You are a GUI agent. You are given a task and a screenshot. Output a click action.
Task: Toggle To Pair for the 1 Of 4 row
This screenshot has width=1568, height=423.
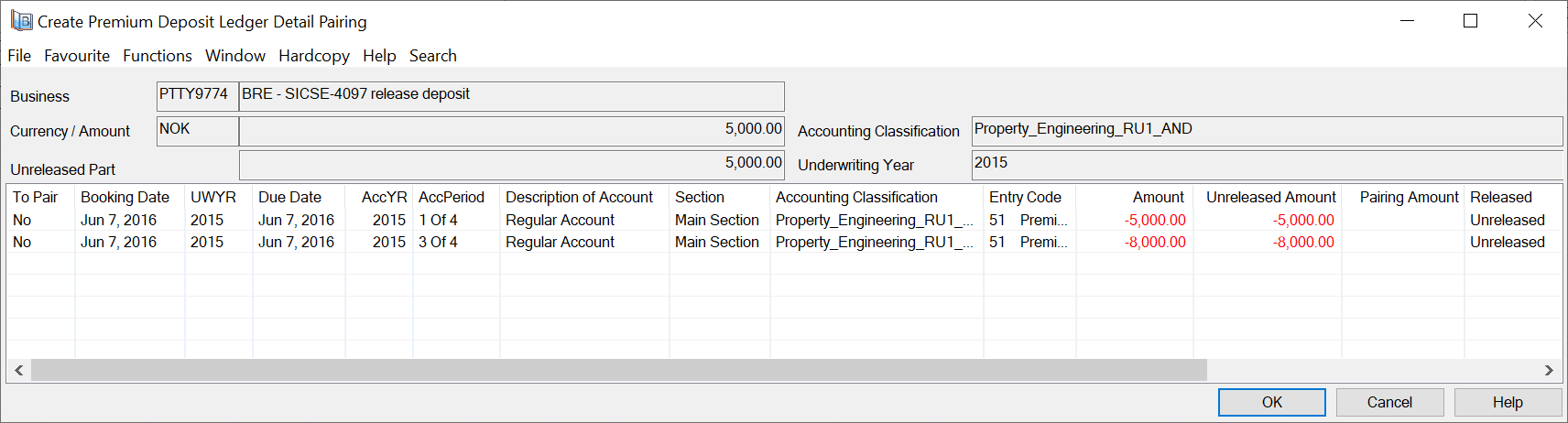click(x=23, y=220)
